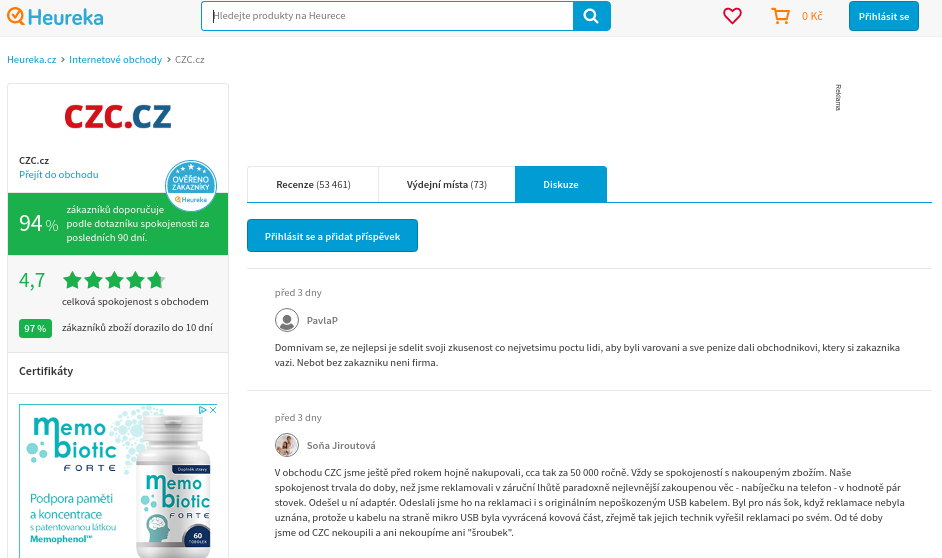Viewport: 942px width, 558px height.
Task: Open Internetové obchody breadcrumb
Action: click(x=115, y=59)
